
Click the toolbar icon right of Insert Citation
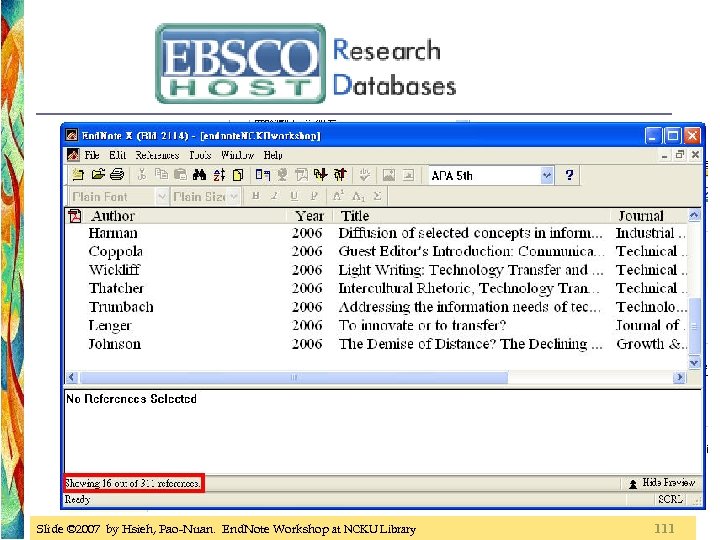coord(282,175)
